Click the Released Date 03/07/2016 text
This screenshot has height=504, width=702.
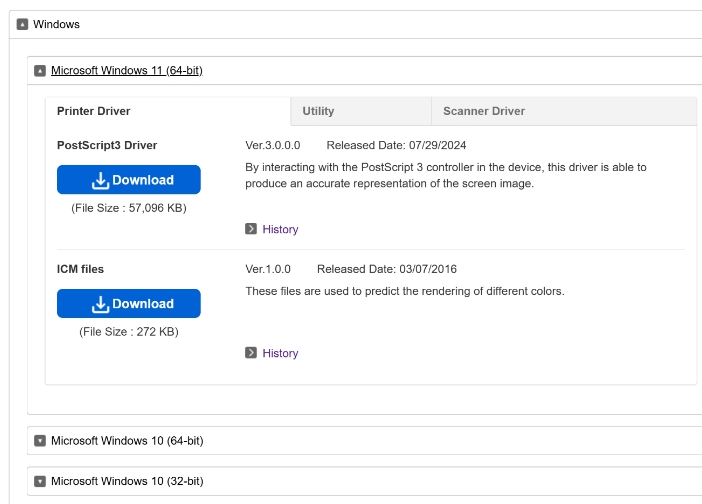tap(387, 269)
